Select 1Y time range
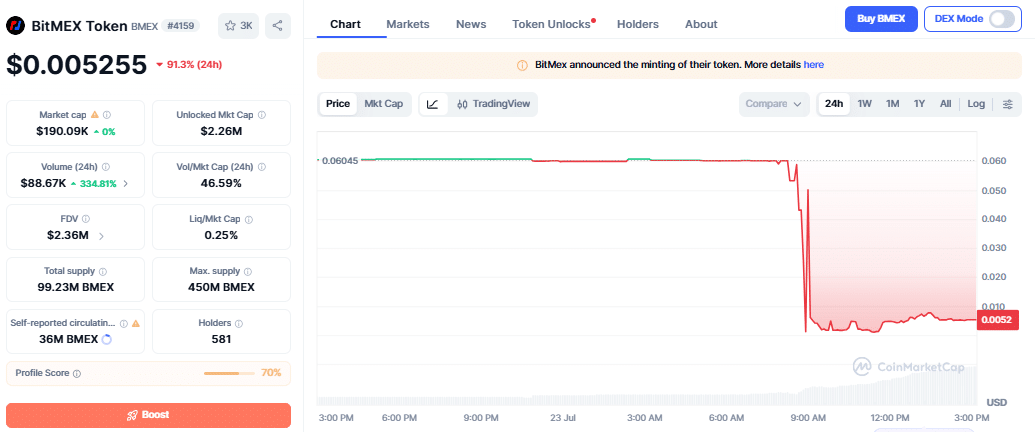This screenshot has width=1035, height=432. click(x=919, y=104)
